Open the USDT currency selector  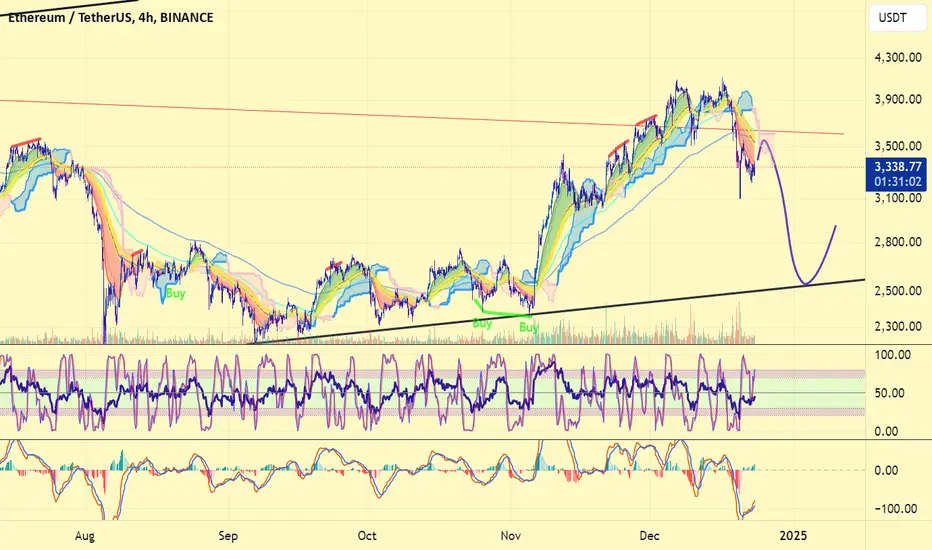tap(896, 18)
